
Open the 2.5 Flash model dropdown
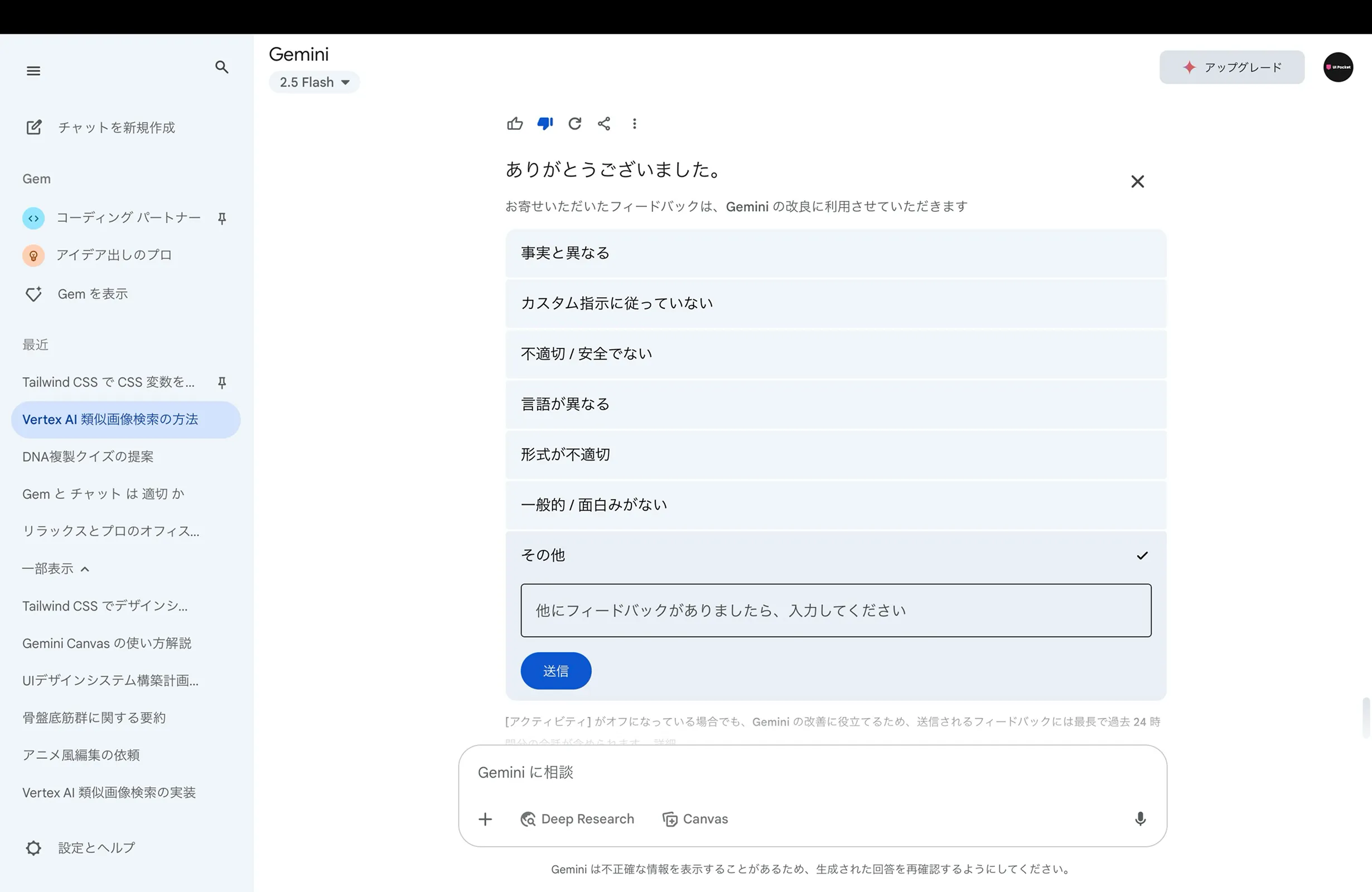[314, 82]
